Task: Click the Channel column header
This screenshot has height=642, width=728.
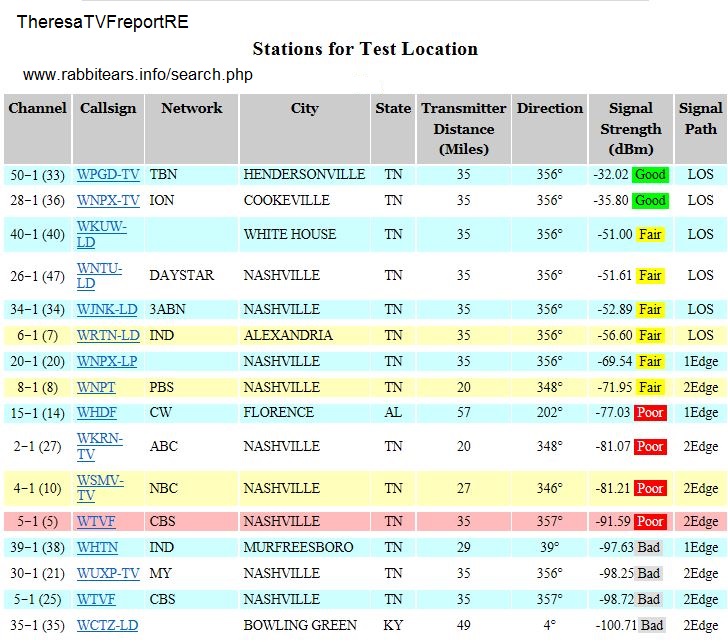Action: [37, 108]
